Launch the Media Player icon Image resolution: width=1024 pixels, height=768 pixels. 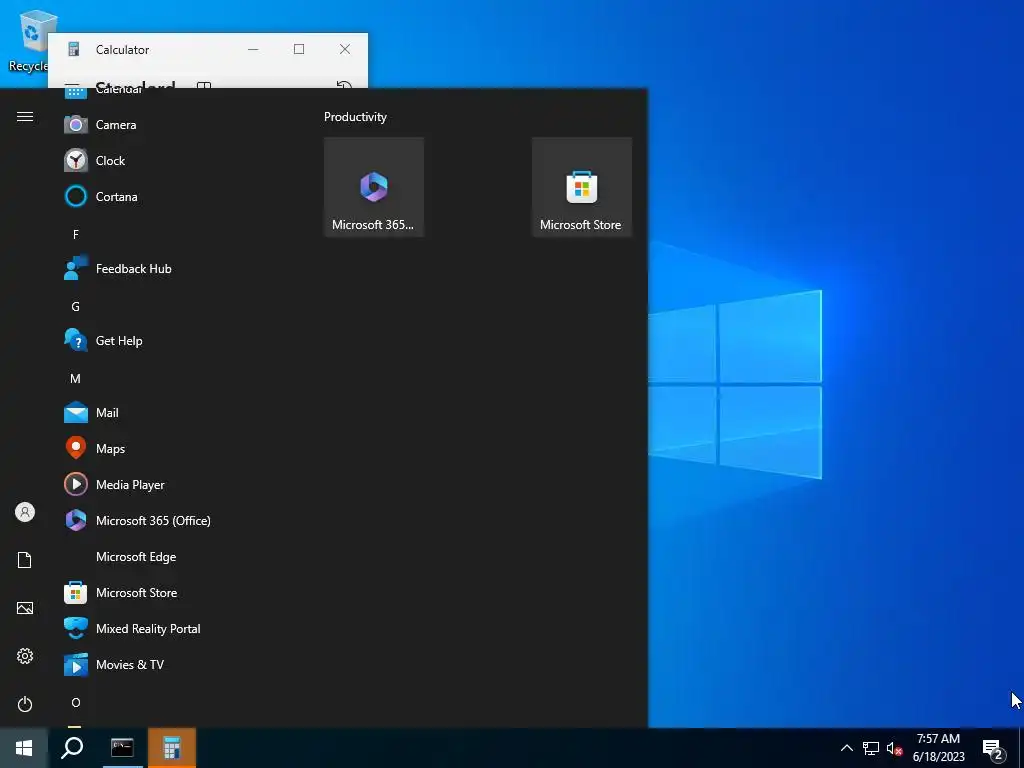(76, 485)
